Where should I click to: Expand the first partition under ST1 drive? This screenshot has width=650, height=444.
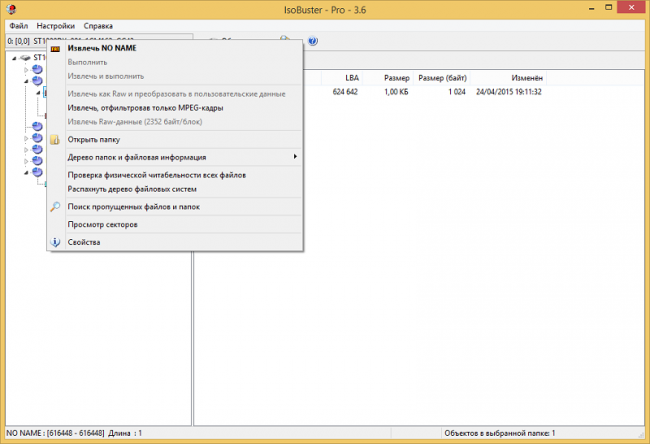(26, 70)
